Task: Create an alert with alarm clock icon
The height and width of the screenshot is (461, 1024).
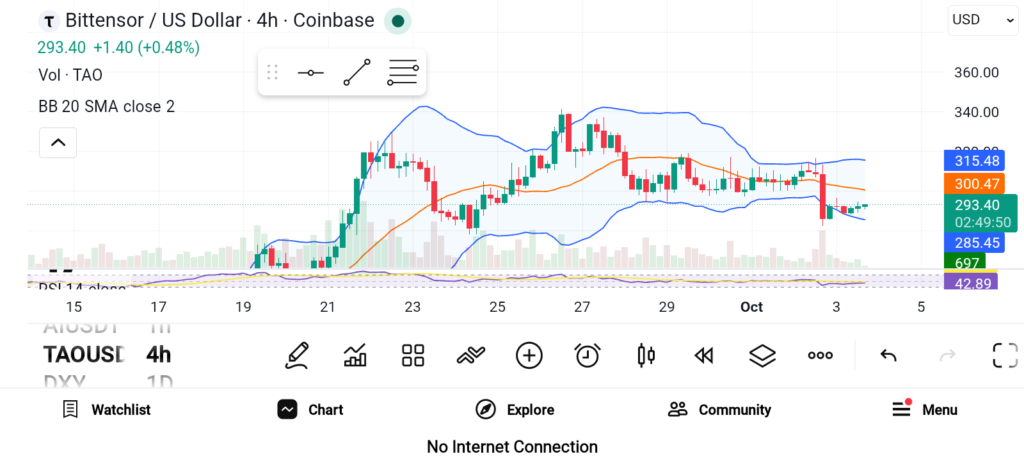Action: (x=588, y=355)
